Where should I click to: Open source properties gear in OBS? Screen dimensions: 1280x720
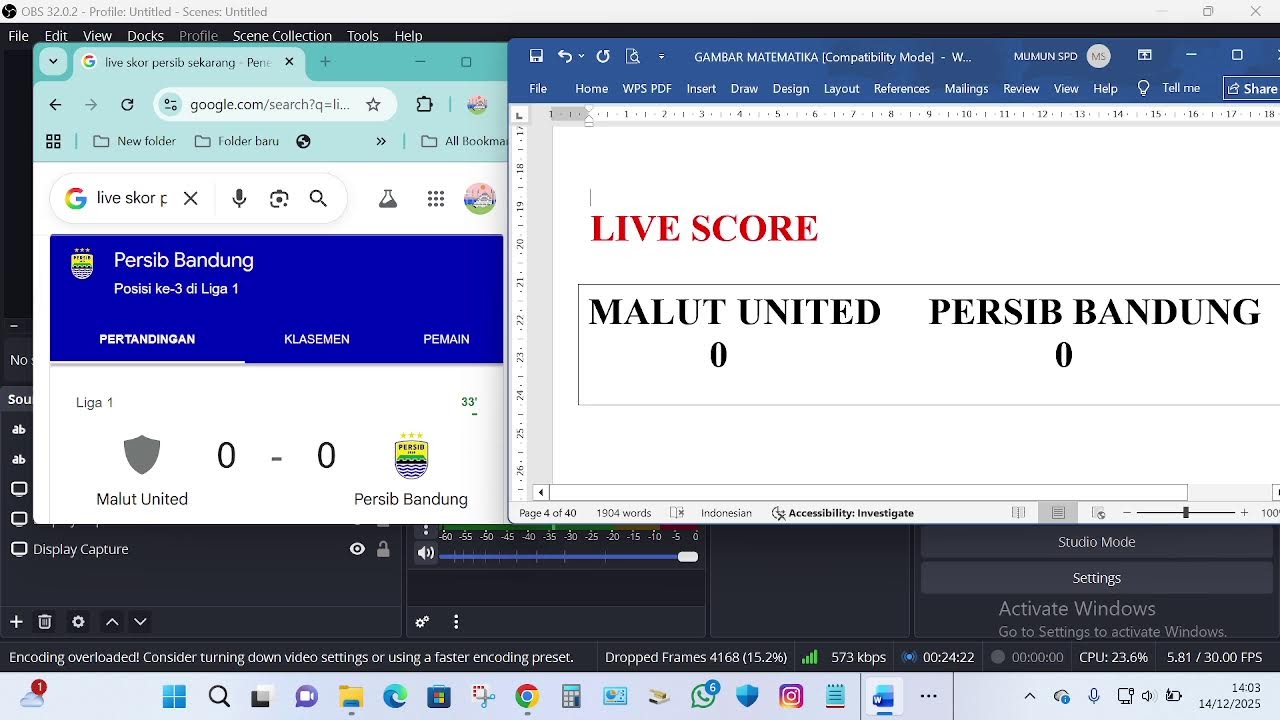point(78,622)
